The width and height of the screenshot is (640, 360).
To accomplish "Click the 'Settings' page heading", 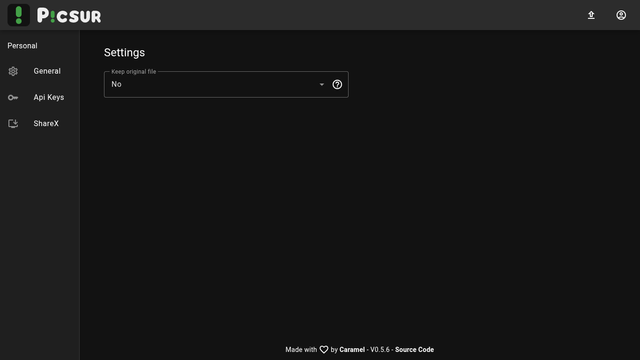I will pos(124,53).
